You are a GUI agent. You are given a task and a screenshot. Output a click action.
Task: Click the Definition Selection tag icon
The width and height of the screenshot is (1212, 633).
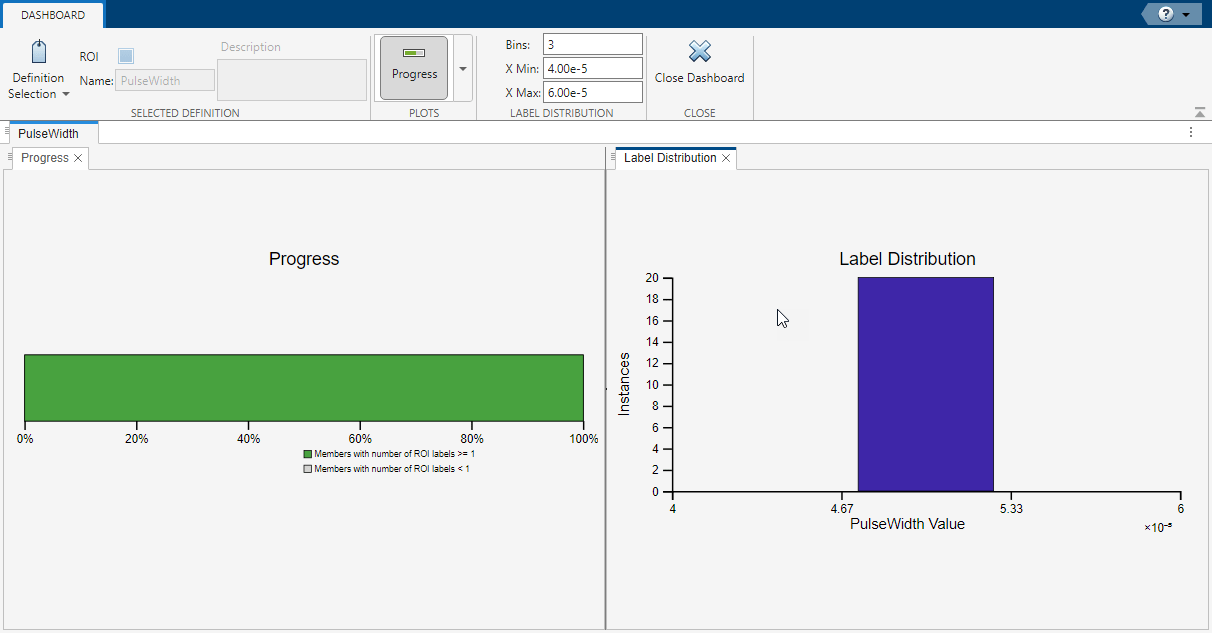(x=38, y=49)
